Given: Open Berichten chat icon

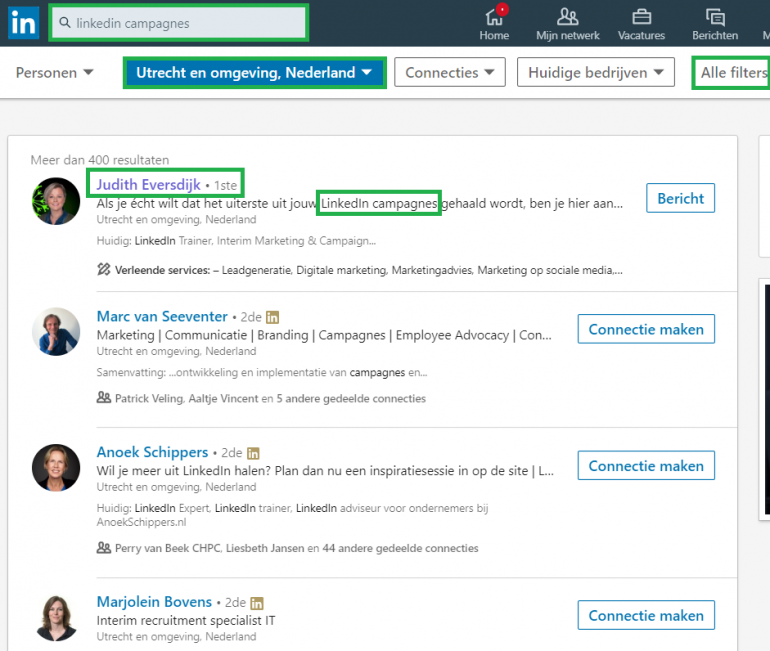Looking at the screenshot, I should point(715,17).
